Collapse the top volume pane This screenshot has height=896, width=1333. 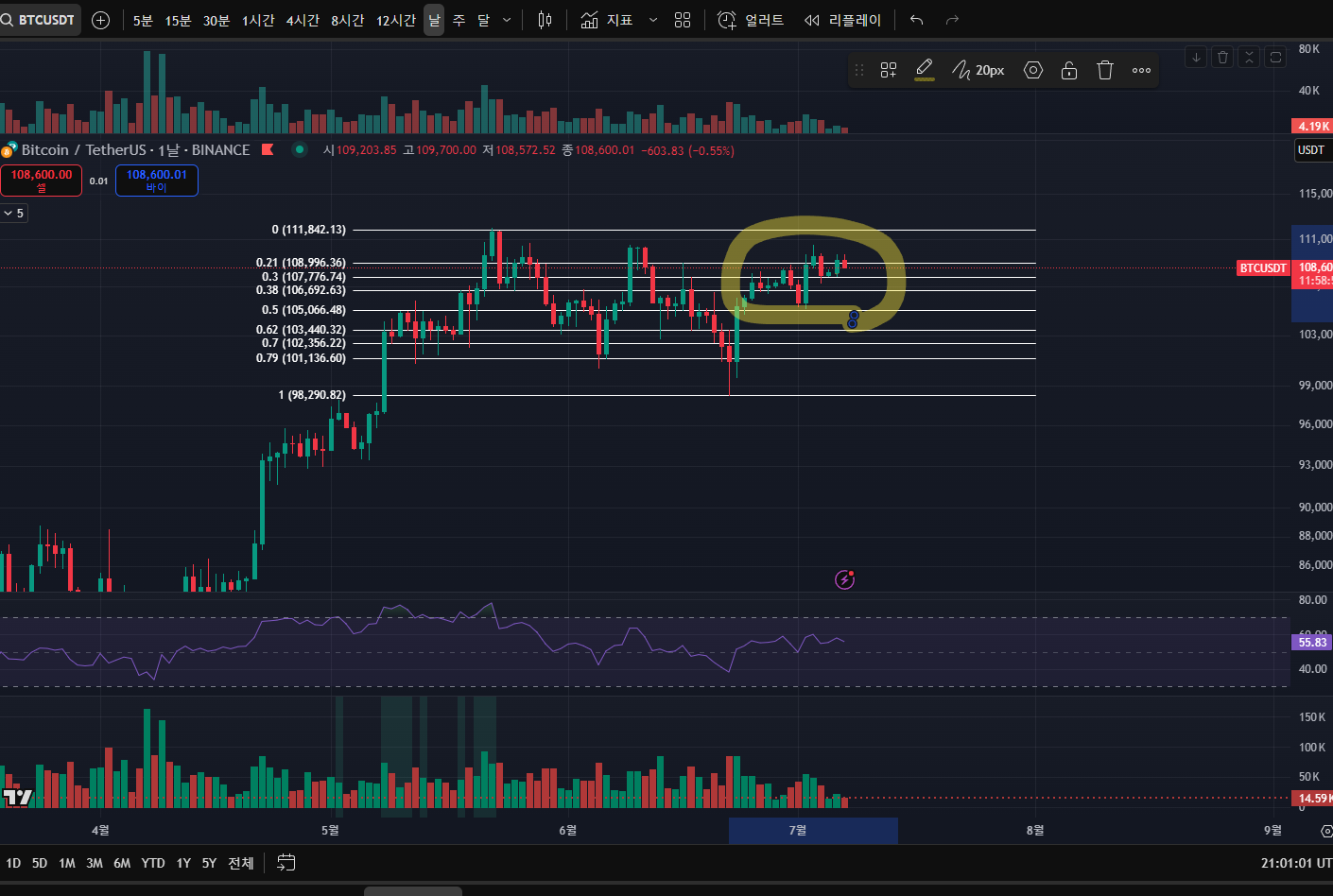1249,58
